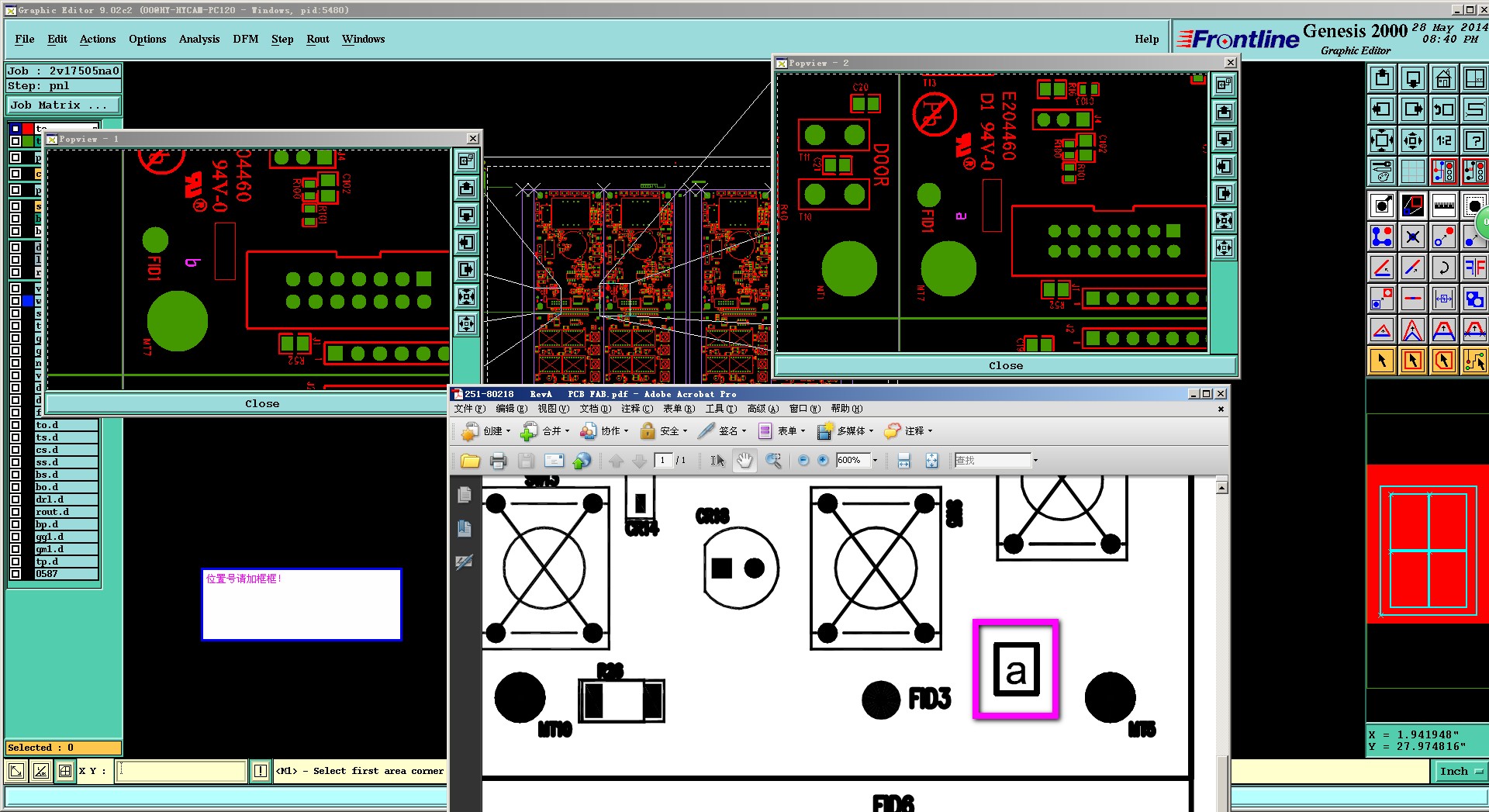
Task: Open the 文件(F) menu in Acrobat
Action: tap(470, 409)
